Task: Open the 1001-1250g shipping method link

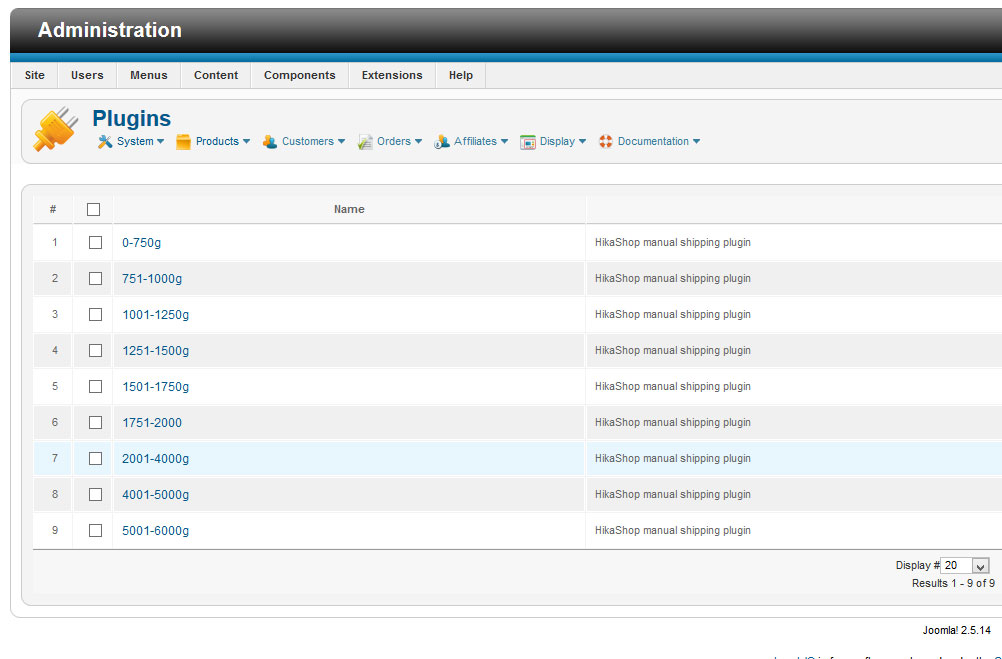Action: point(155,314)
